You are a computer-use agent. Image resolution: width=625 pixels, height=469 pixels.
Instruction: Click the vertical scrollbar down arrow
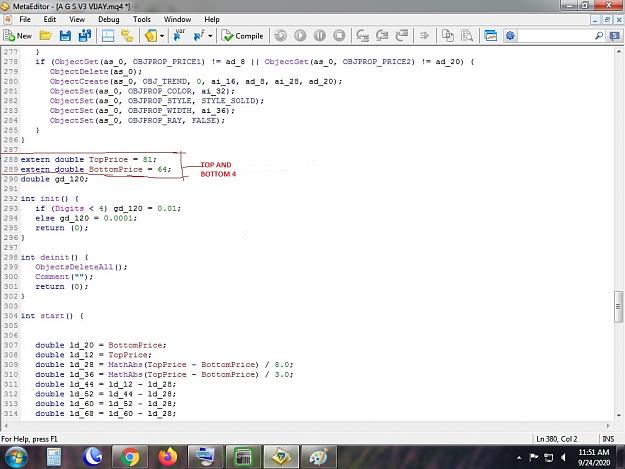(x=619, y=415)
